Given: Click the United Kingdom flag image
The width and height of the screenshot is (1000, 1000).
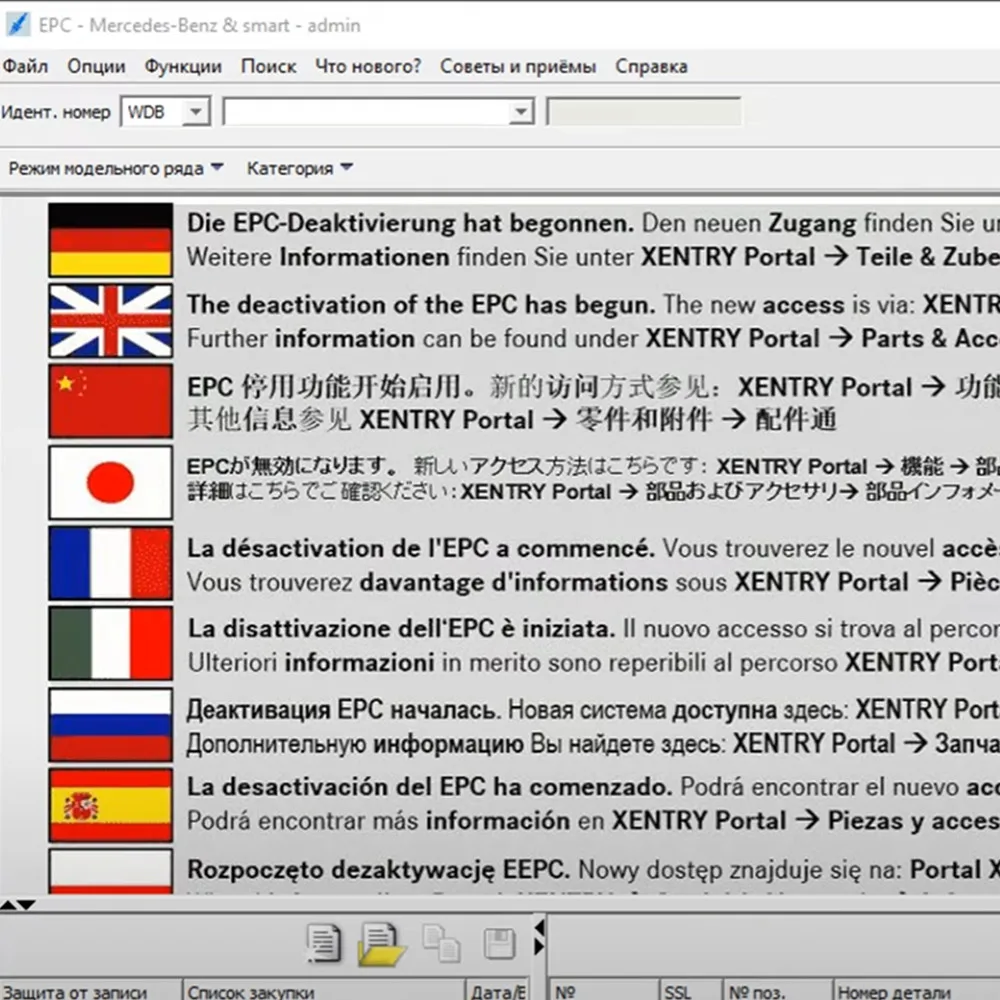Looking at the screenshot, I should (x=111, y=320).
